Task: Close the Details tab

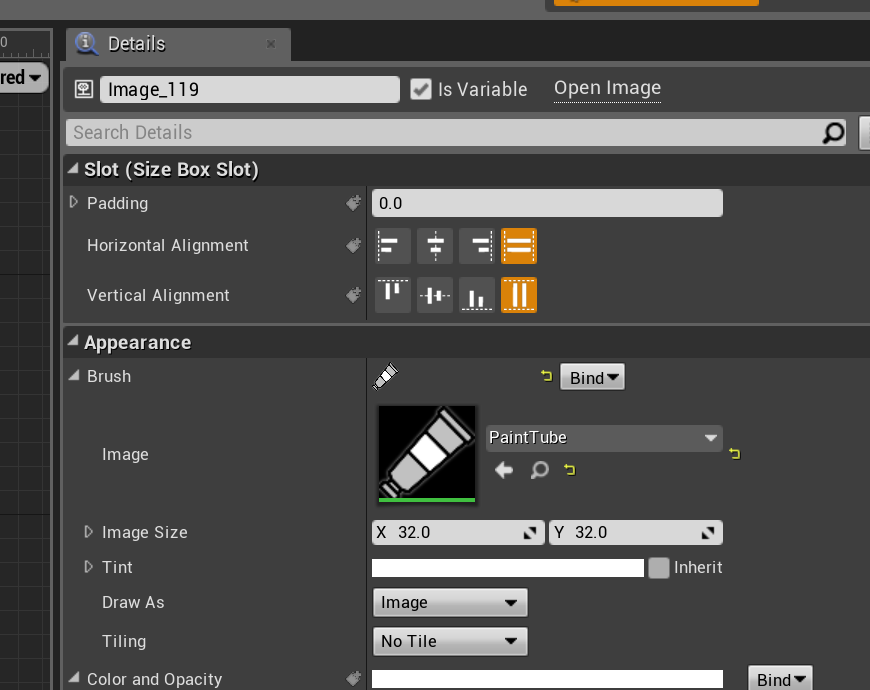Action: tap(271, 44)
